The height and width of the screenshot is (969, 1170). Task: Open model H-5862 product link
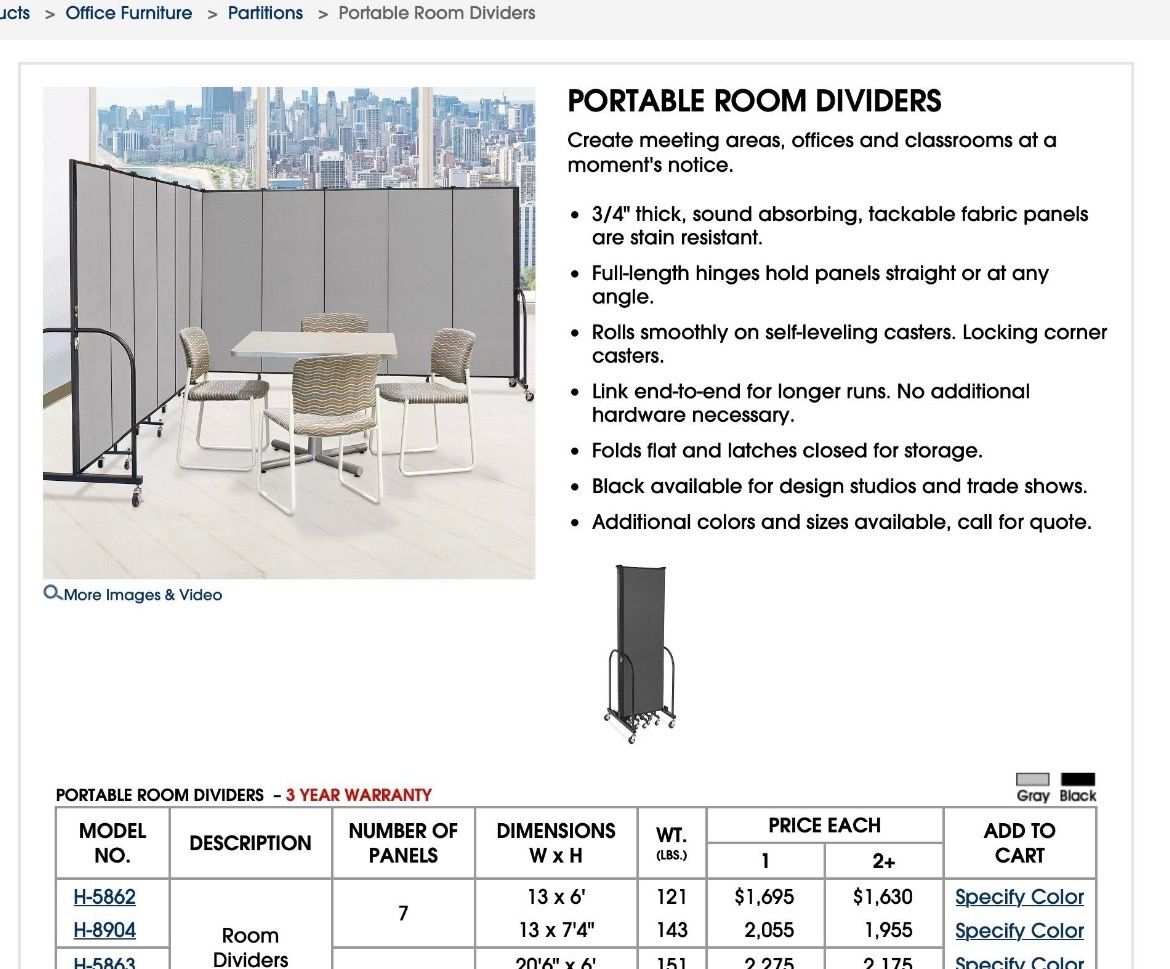pos(104,897)
